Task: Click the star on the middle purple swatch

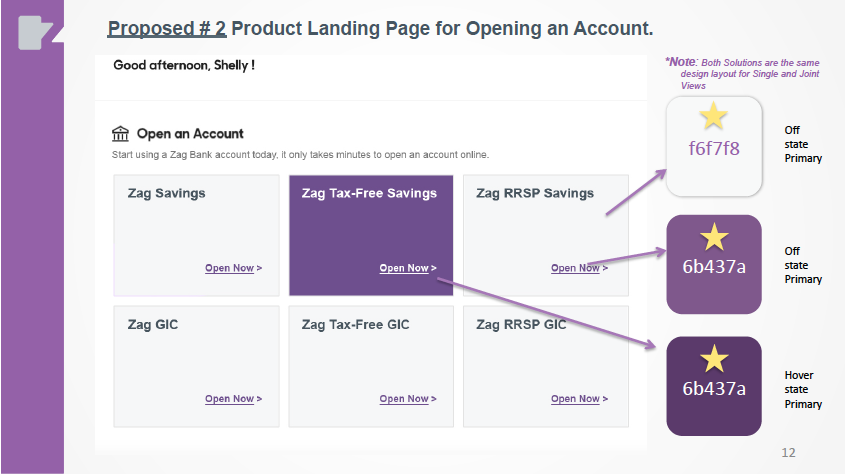Action: [x=713, y=237]
